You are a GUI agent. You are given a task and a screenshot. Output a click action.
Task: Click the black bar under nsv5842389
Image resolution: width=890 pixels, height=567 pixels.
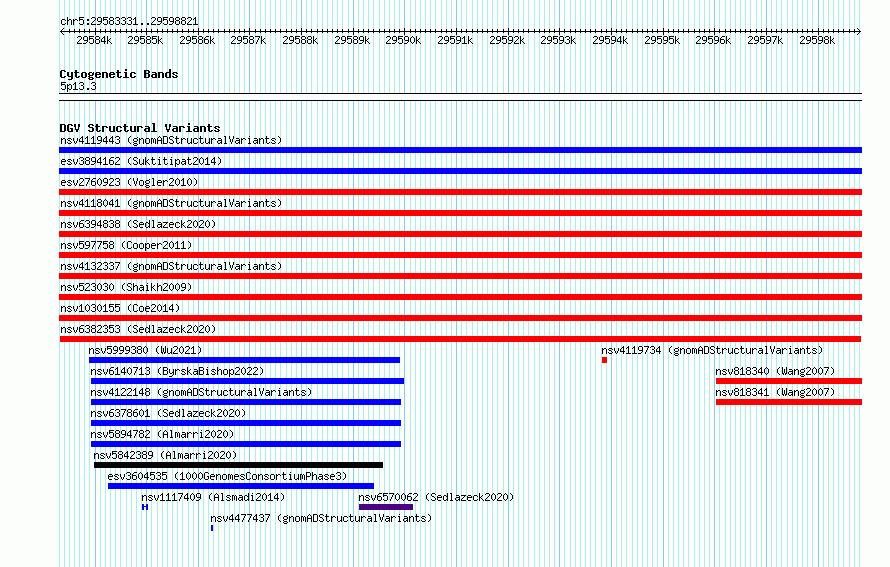[x=238, y=465]
